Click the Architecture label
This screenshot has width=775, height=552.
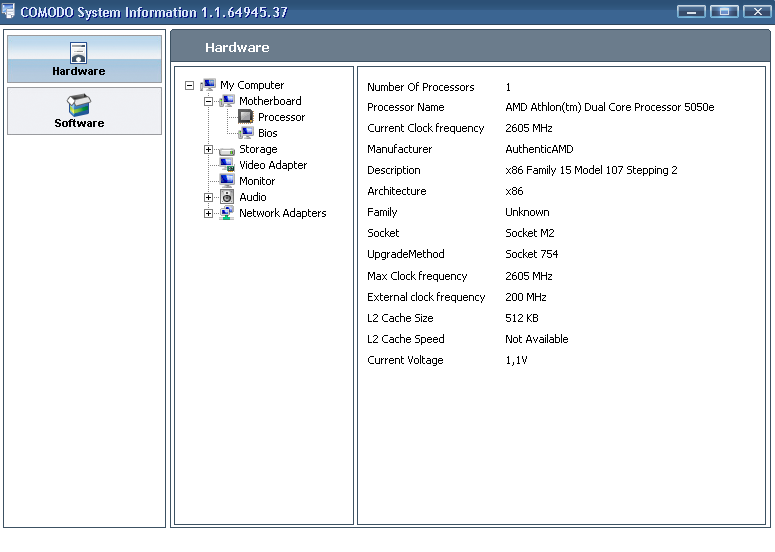point(396,191)
